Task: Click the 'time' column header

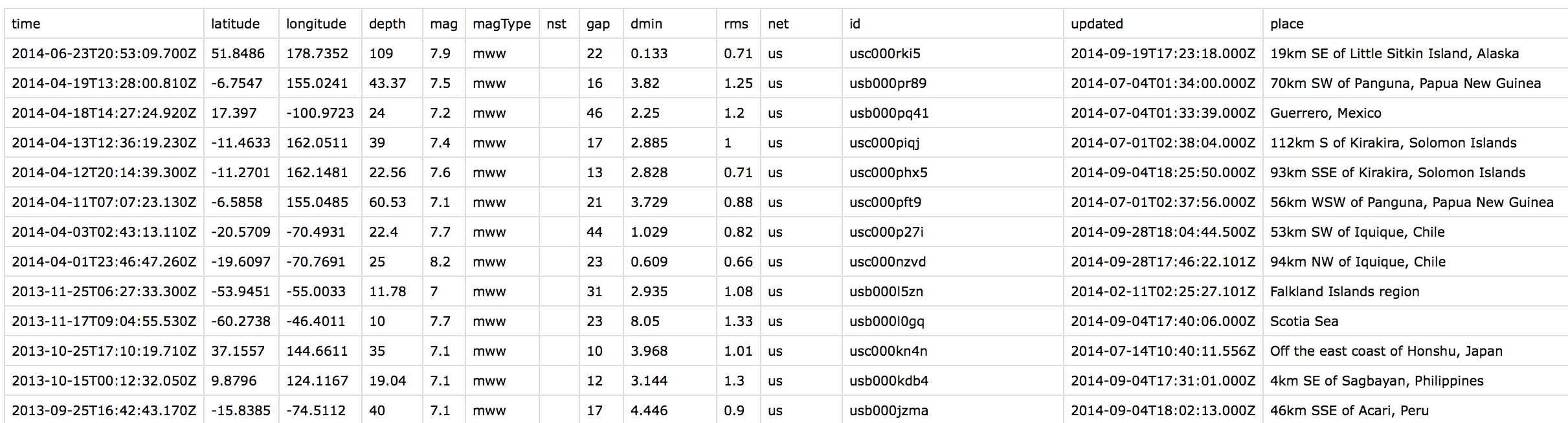Action: (26, 24)
